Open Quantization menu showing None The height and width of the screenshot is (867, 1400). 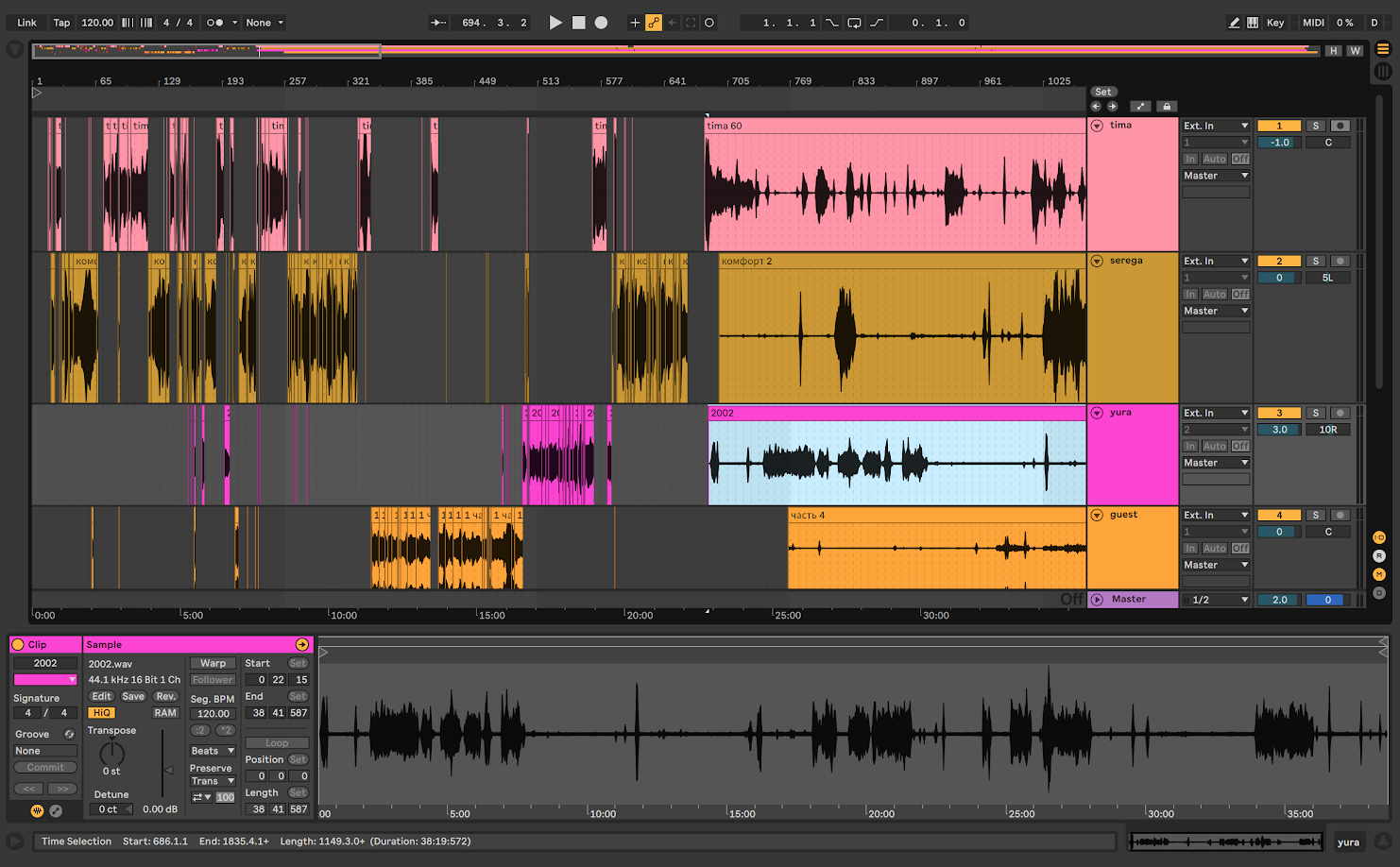pyautogui.click(x=265, y=23)
